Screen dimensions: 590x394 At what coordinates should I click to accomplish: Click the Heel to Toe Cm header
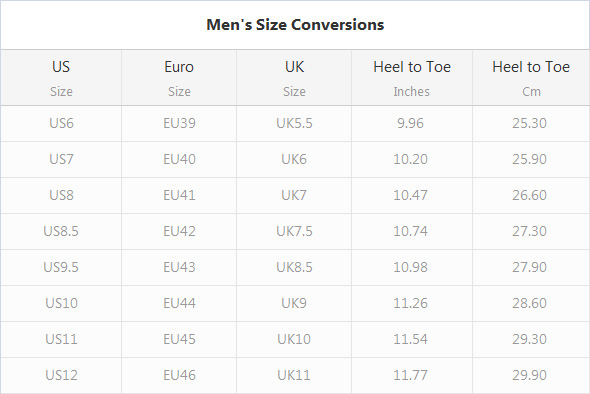point(531,78)
